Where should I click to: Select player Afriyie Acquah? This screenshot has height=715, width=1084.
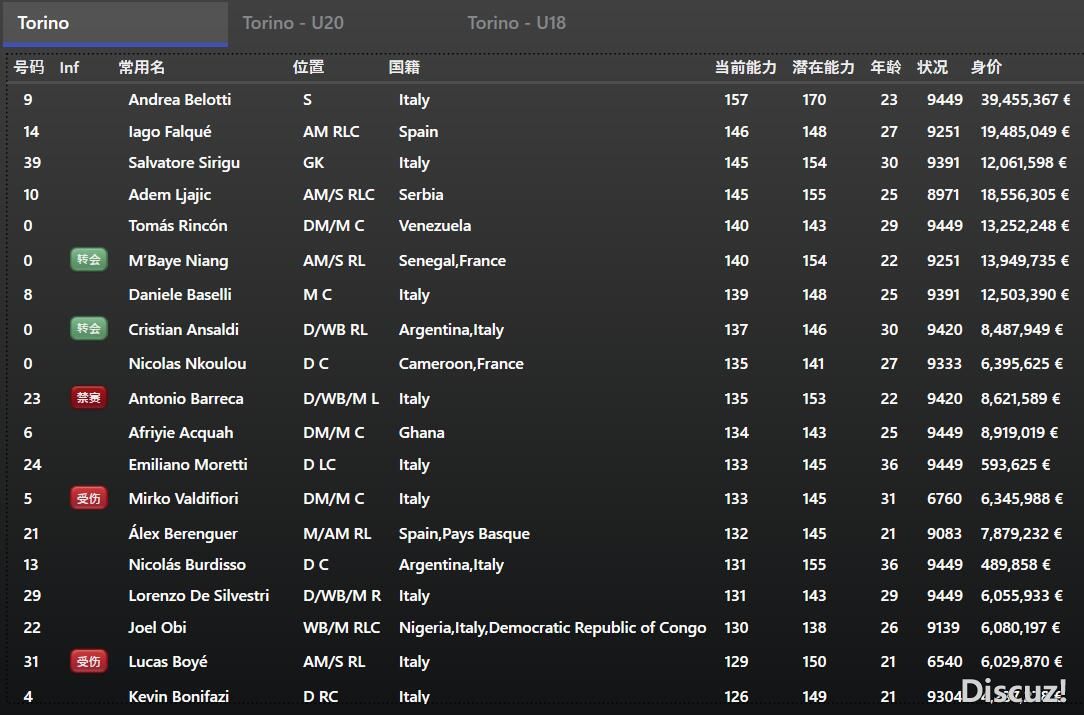(181, 433)
